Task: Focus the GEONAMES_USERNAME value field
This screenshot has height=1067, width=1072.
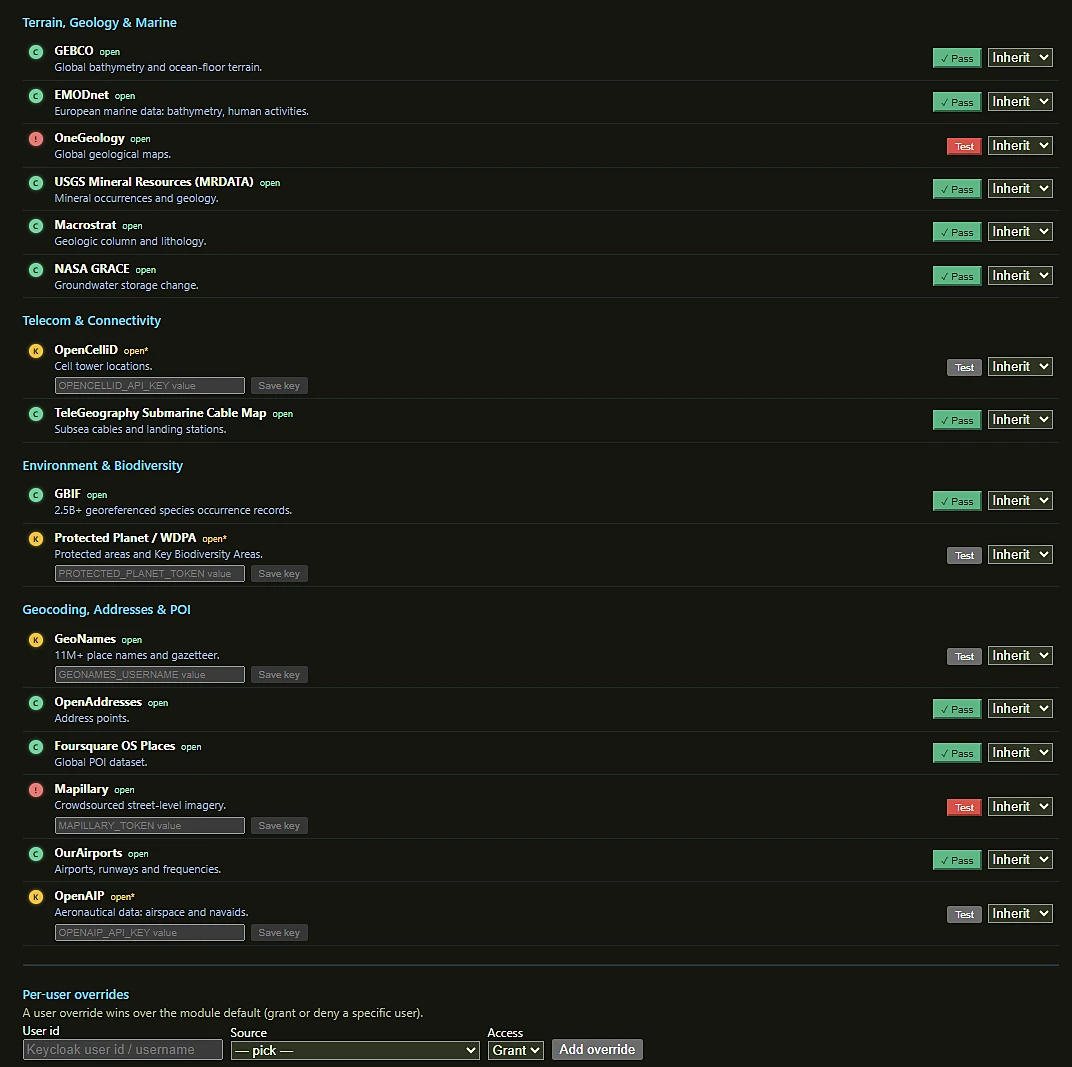Action: (x=150, y=675)
